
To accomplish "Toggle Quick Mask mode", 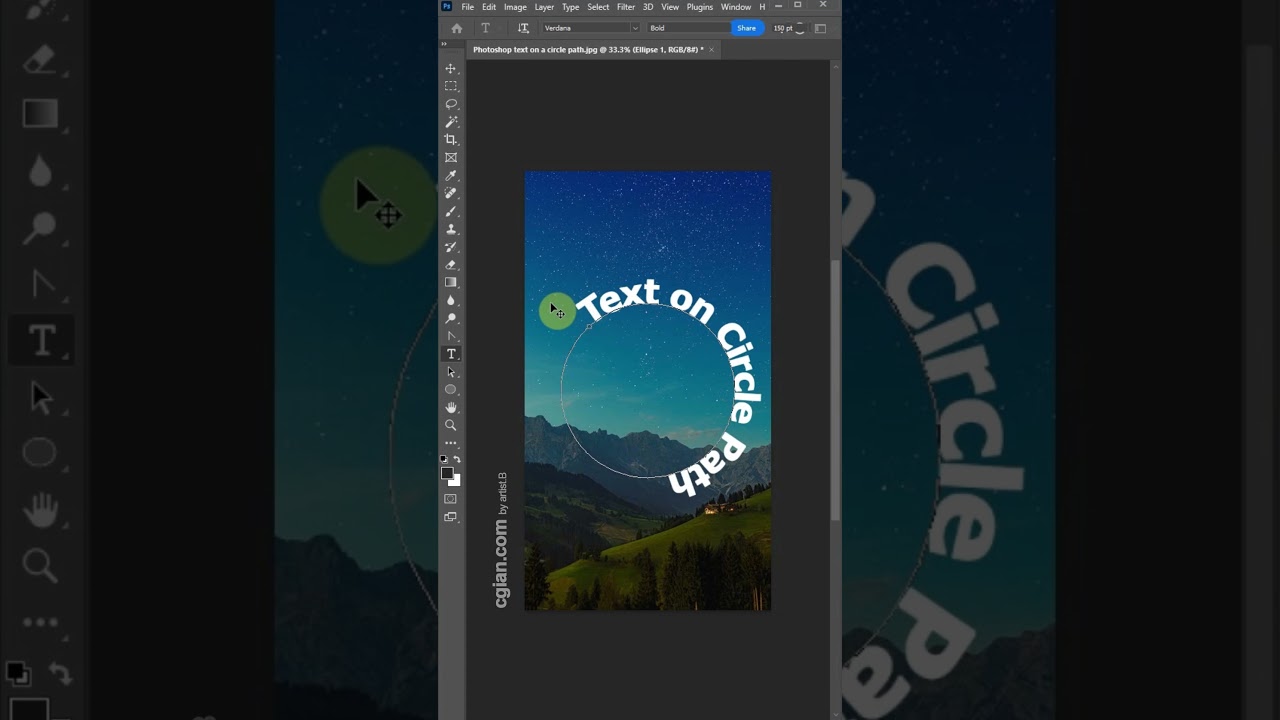I will (451, 499).
